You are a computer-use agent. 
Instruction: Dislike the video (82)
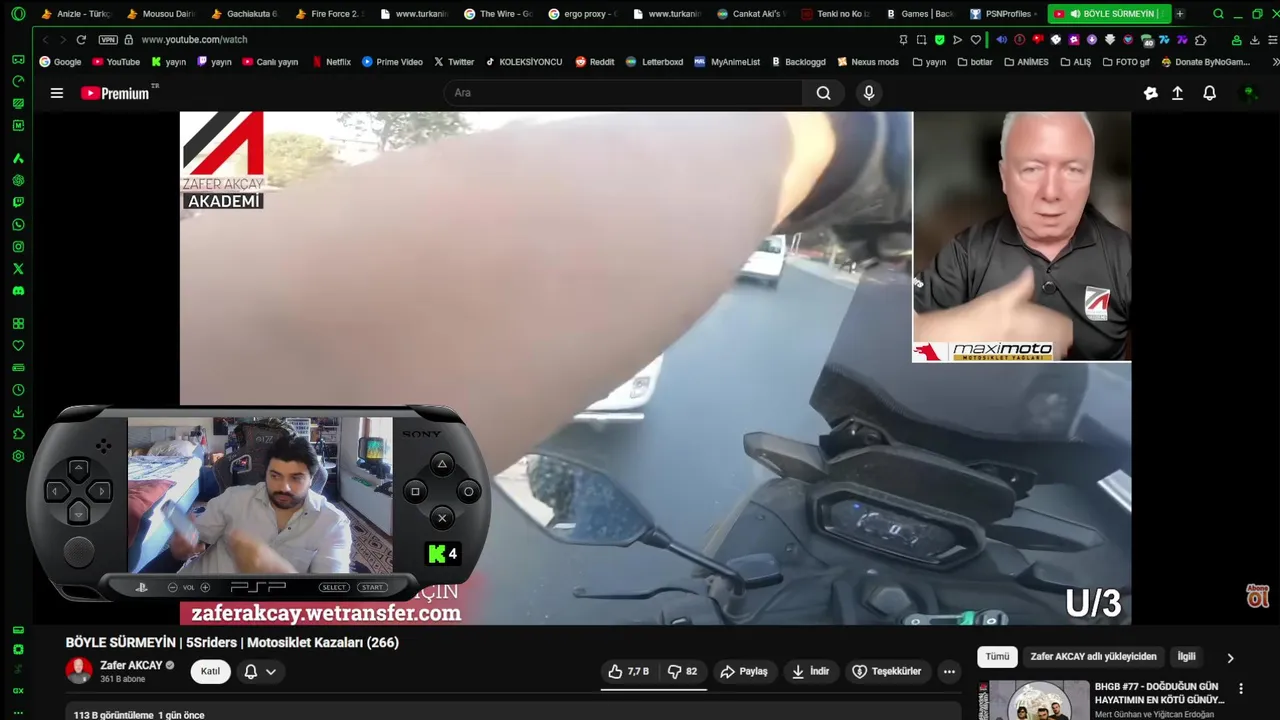(682, 671)
